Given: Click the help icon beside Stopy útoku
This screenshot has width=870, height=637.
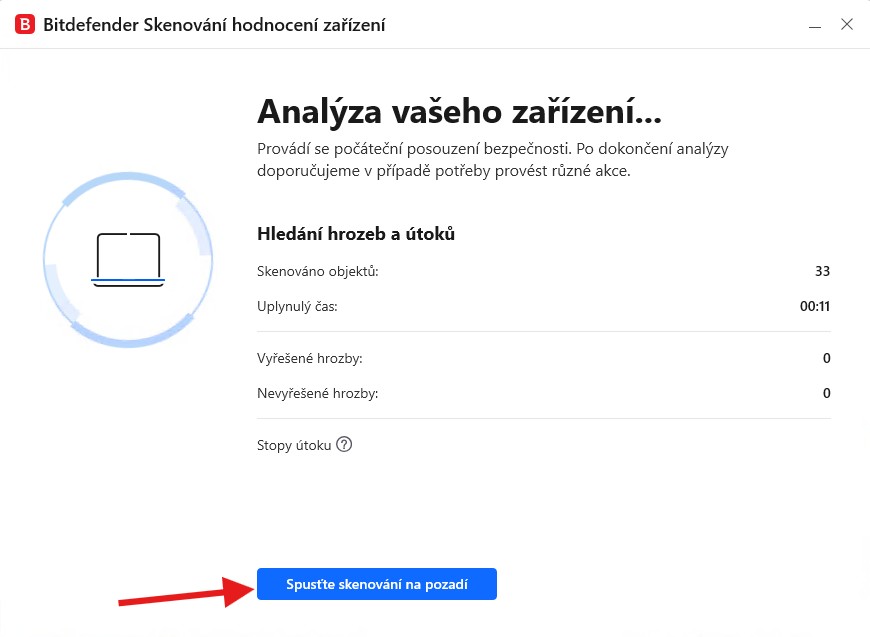Looking at the screenshot, I should coord(344,445).
